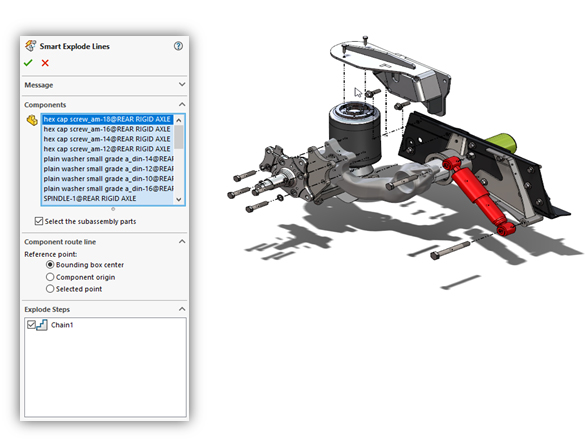Select plain washer small grade a_din-10 row
This screenshot has width=586, height=441.
[107, 179]
